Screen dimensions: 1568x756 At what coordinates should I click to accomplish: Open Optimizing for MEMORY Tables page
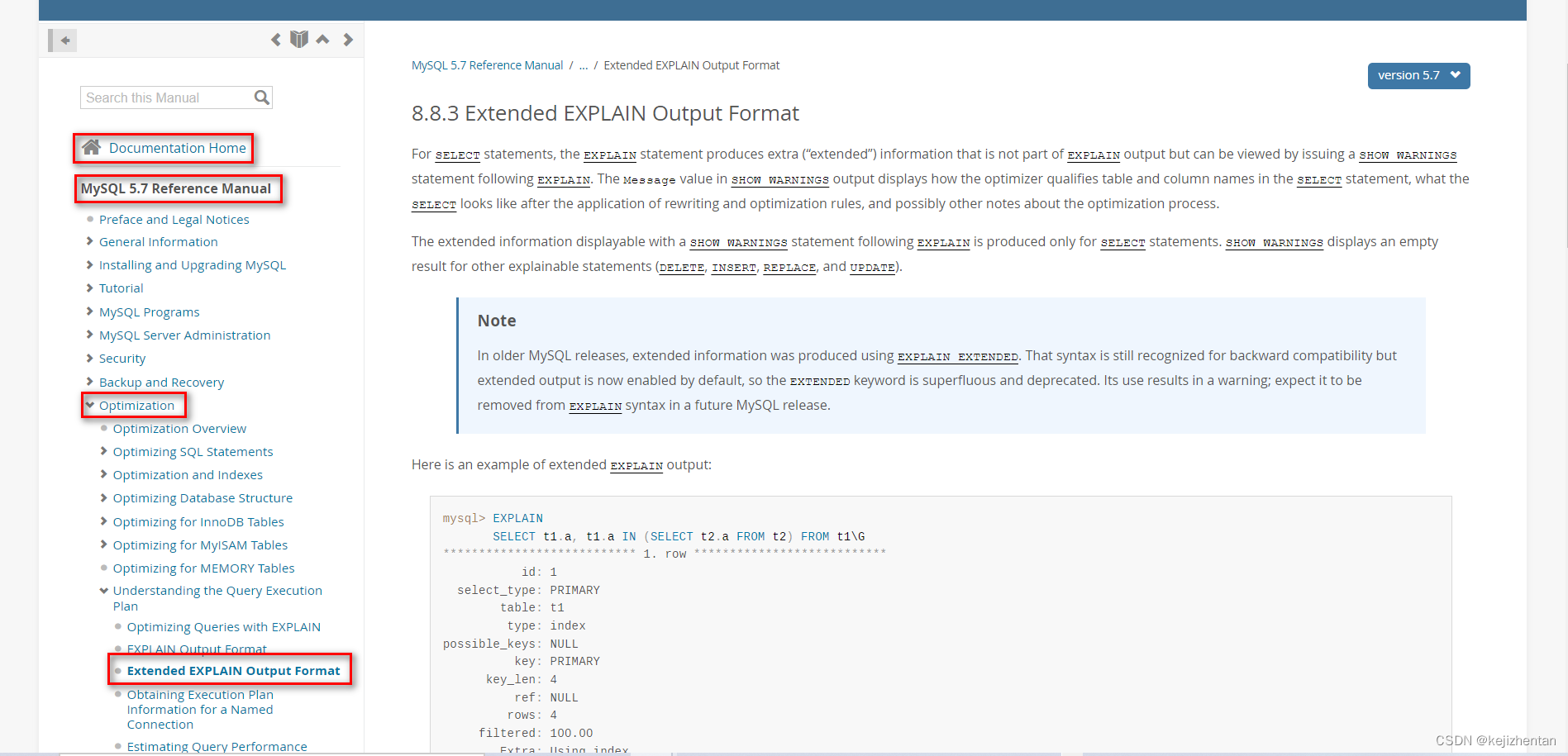pyautogui.click(x=204, y=568)
